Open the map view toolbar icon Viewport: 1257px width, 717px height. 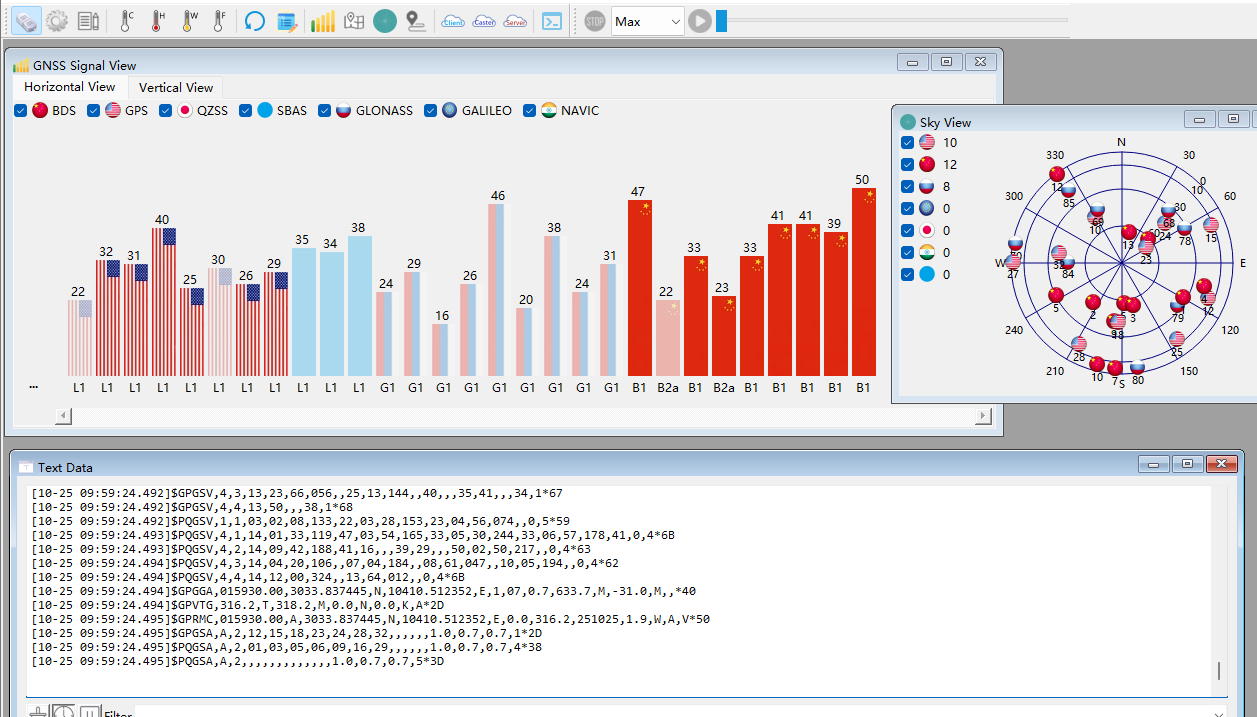pos(353,21)
